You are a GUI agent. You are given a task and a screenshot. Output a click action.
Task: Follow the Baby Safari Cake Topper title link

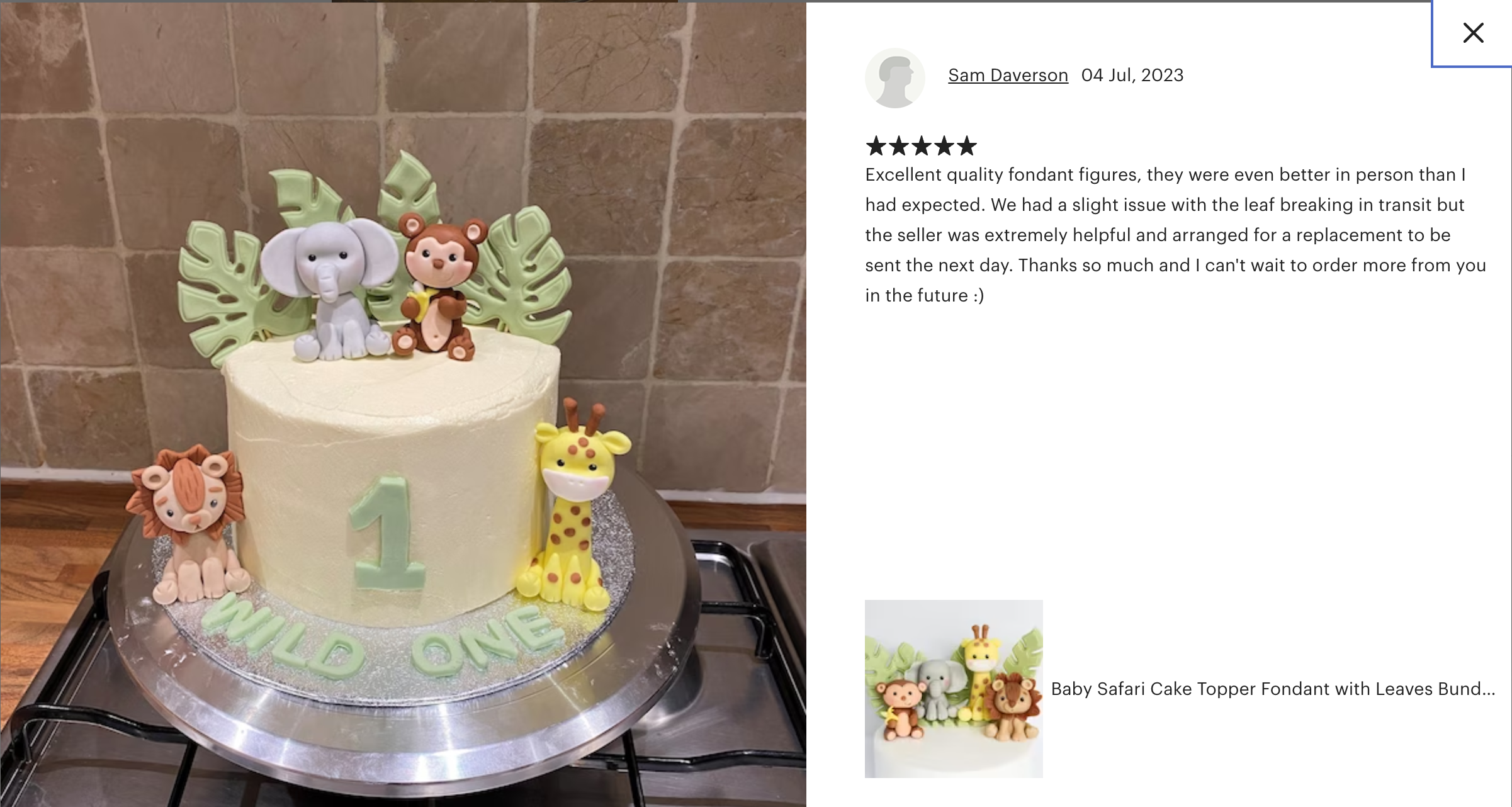pos(1273,689)
